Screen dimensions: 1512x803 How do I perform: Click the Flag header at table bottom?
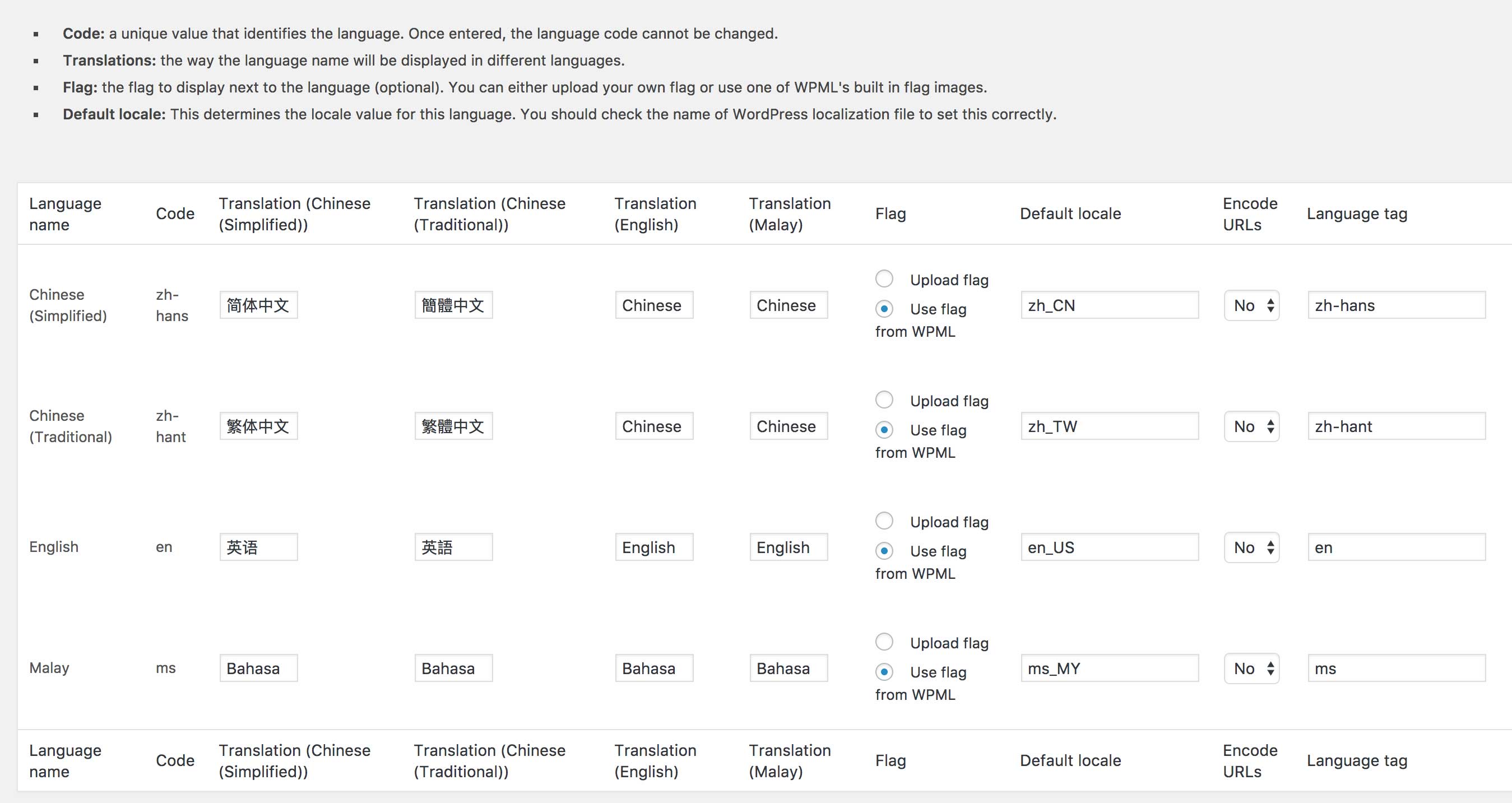point(890,761)
